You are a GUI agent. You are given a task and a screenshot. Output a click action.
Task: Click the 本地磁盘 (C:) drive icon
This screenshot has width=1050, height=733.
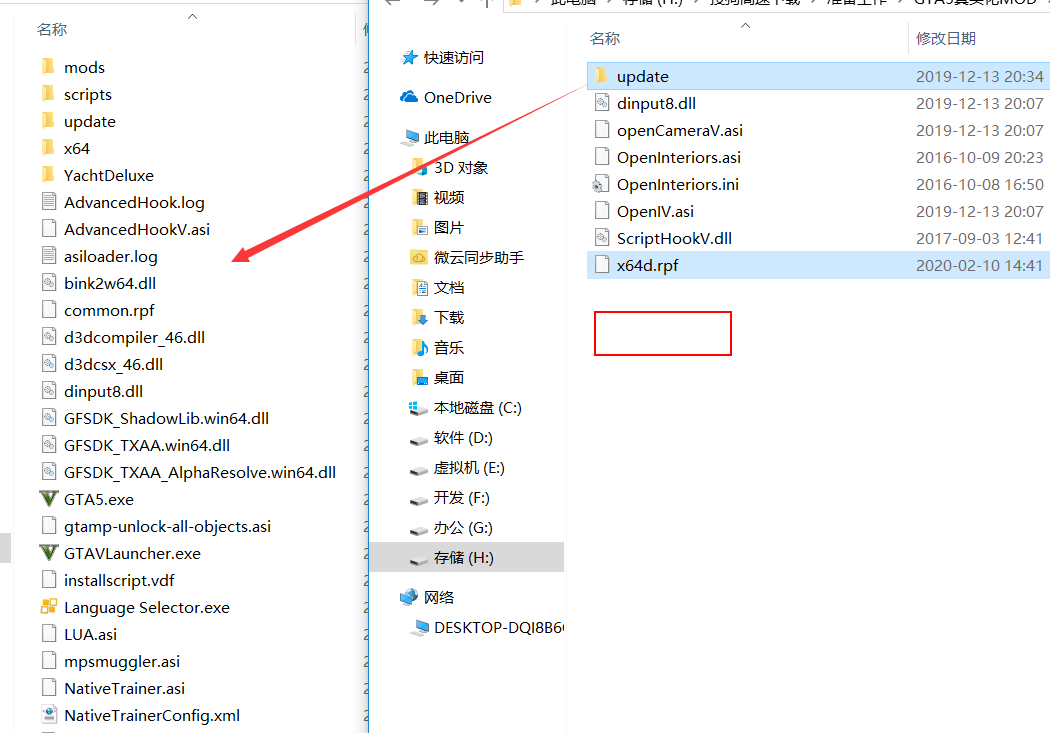pyautogui.click(x=419, y=408)
